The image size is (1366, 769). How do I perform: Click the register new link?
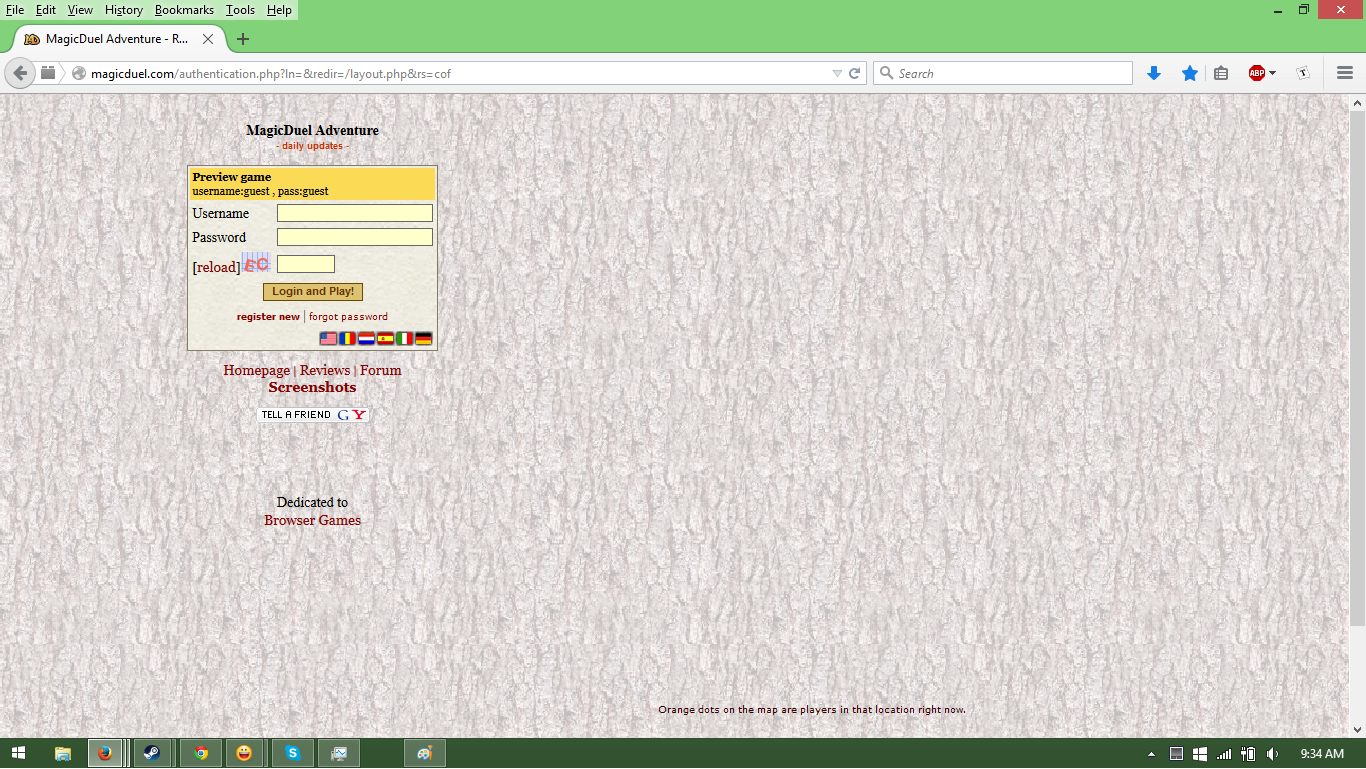[x=268, y=317]
